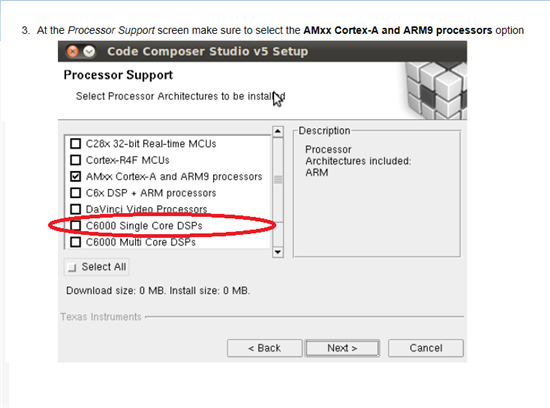Click the processor list scrollbar thumb

(x=278, y=180)
